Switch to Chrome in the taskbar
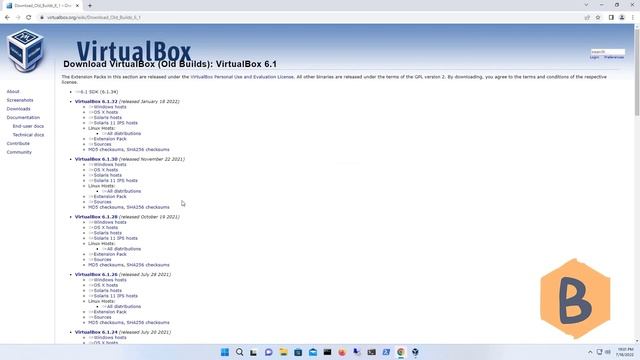The image size is (640, 360). tap(401, 352)
